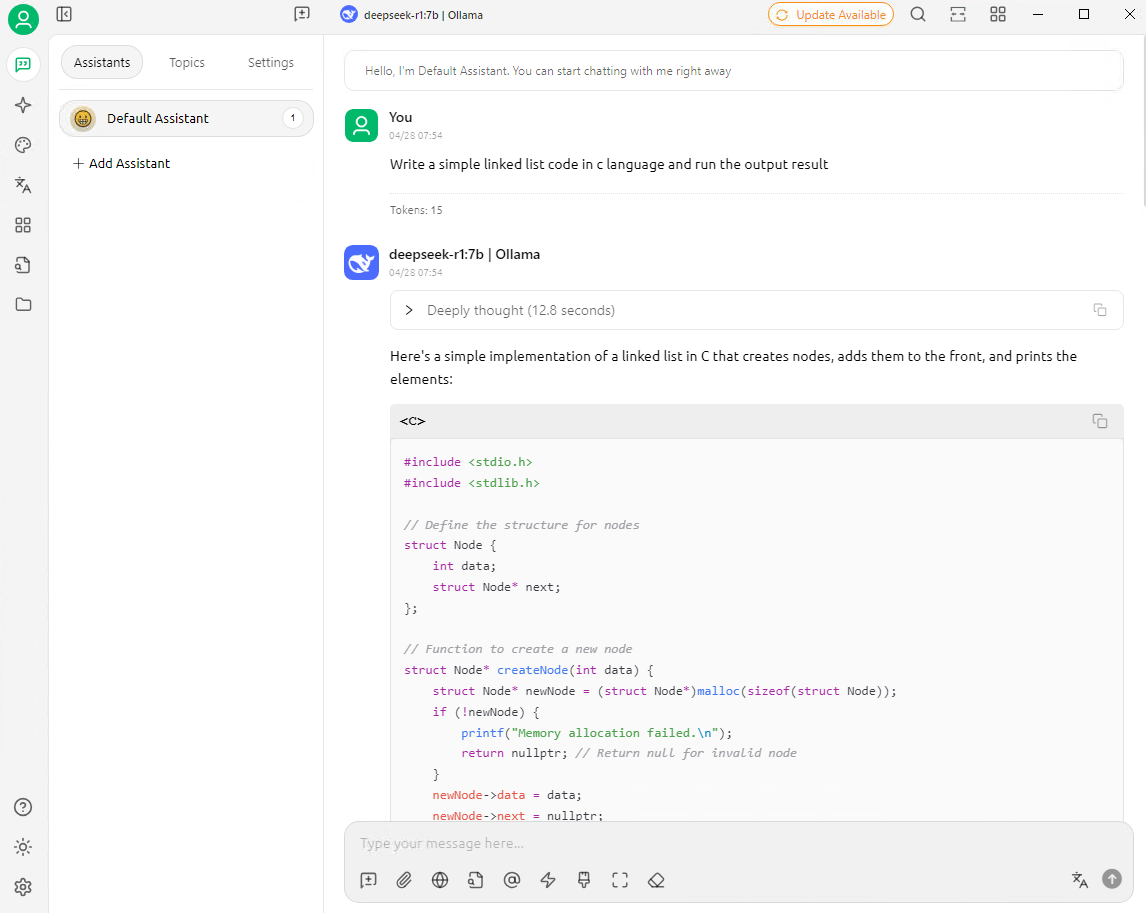Open the deepseek-r1:7b model selector
The height and width of the screenshot is (913, 1146).
coord(411,15)
